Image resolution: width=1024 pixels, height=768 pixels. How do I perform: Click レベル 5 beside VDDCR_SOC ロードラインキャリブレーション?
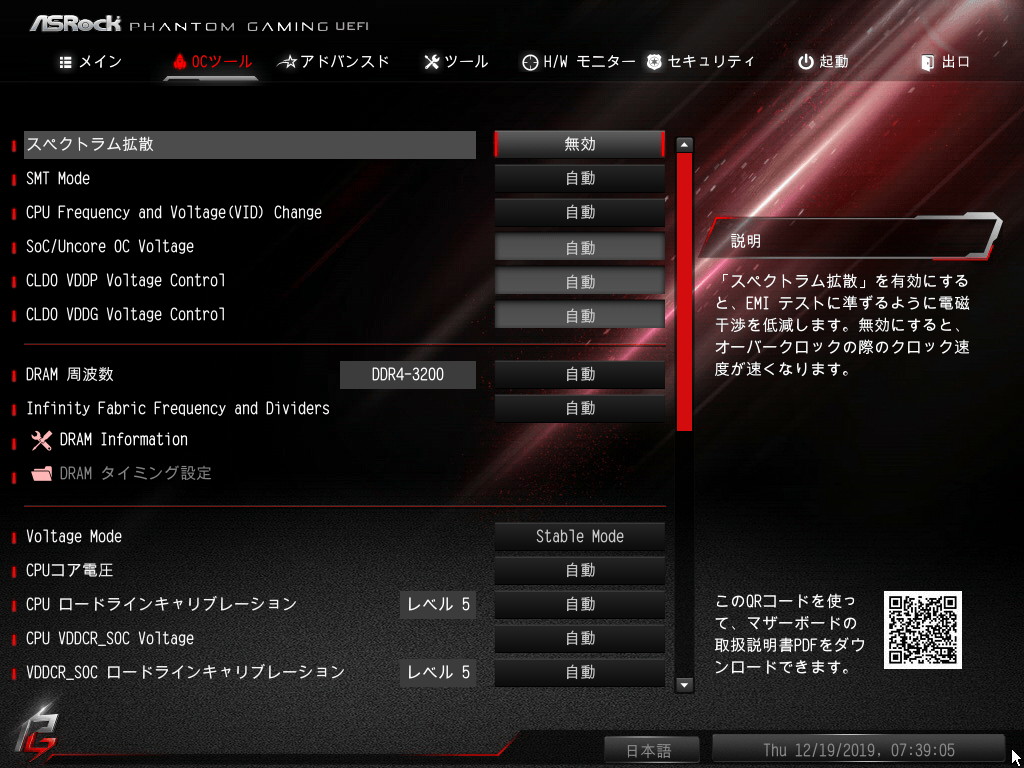[x=438, y=673]
